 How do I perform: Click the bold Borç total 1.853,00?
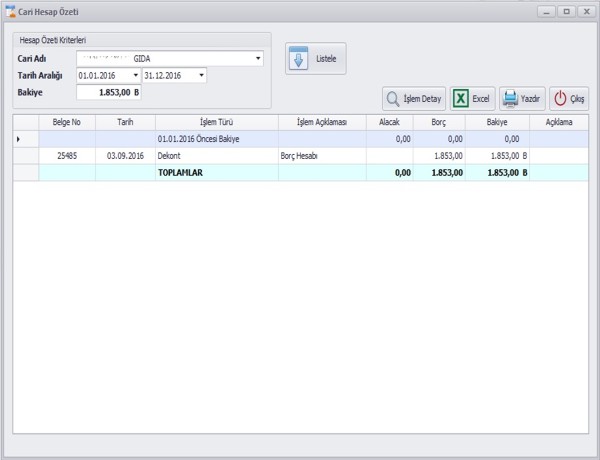pos(439,173)
